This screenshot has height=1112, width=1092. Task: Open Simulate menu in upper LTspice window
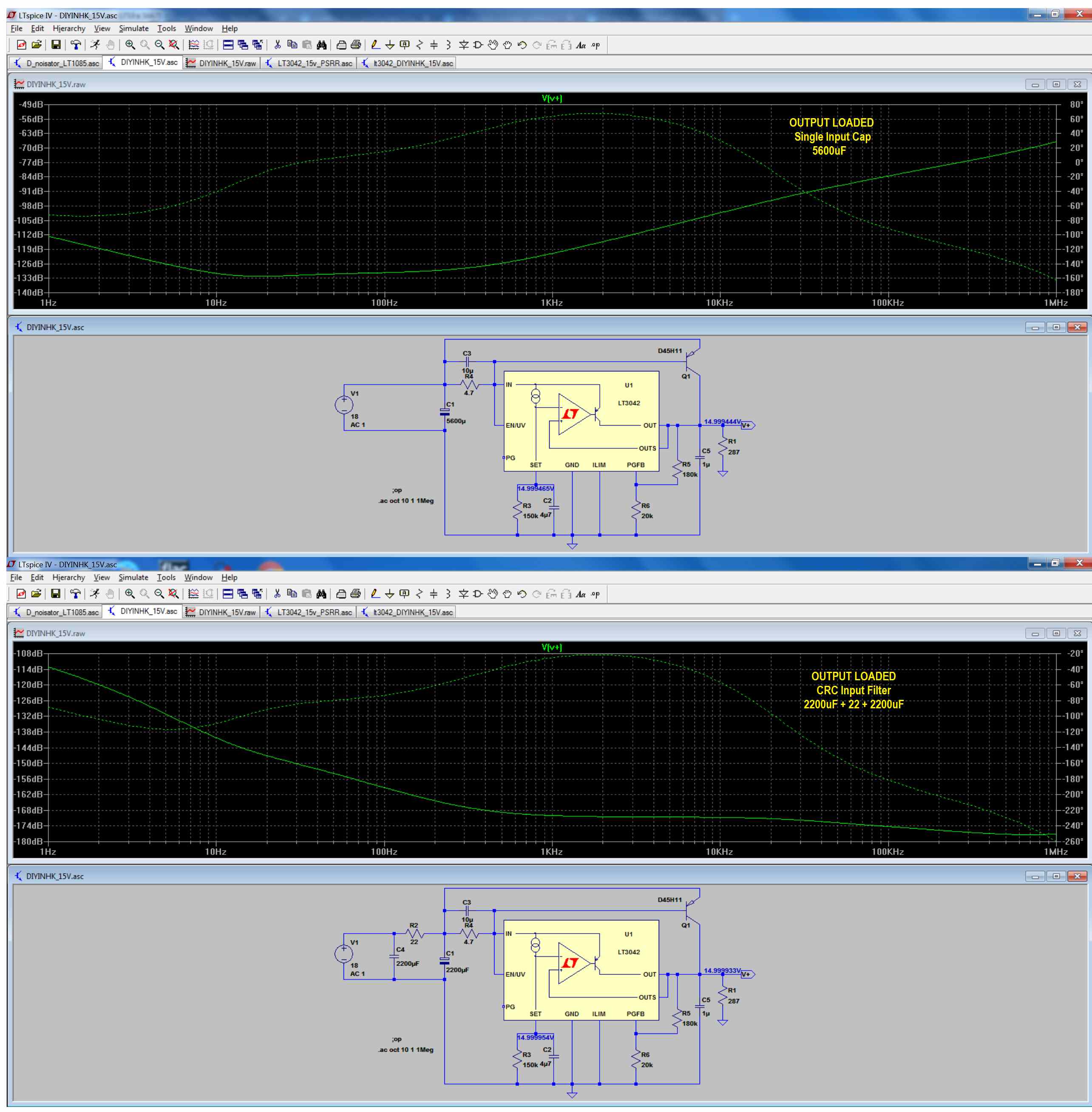click(x=133, y=28)
